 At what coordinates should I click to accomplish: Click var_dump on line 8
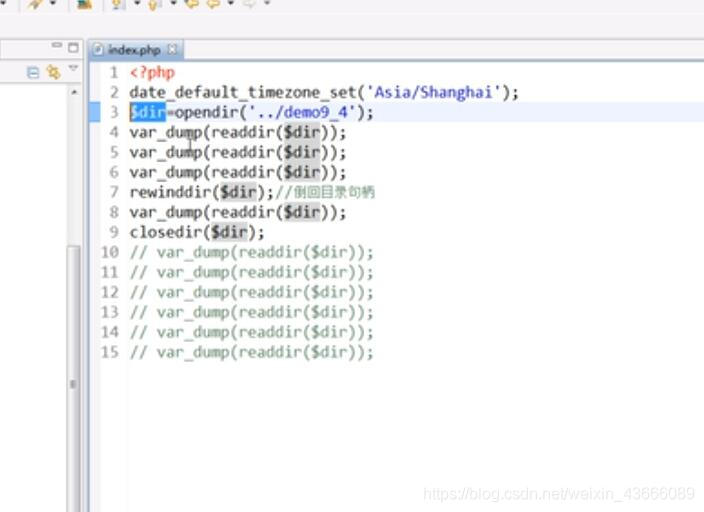(x=166, y=212)
